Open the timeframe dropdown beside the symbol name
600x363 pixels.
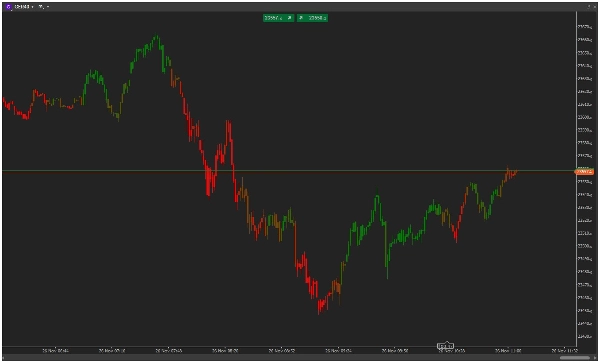(x=44, y=7)
